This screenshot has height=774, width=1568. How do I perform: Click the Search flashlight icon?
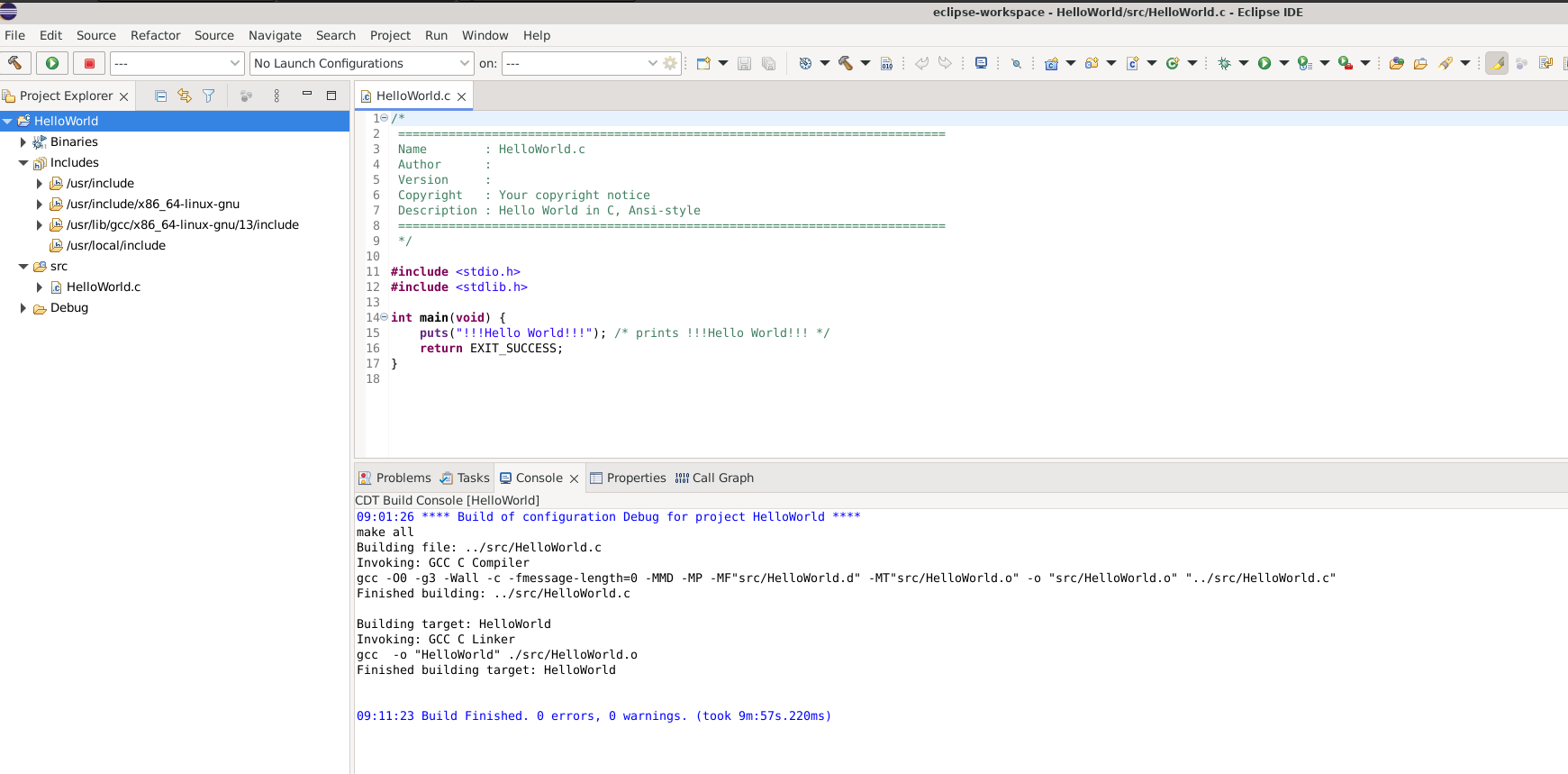[1446, 63]
